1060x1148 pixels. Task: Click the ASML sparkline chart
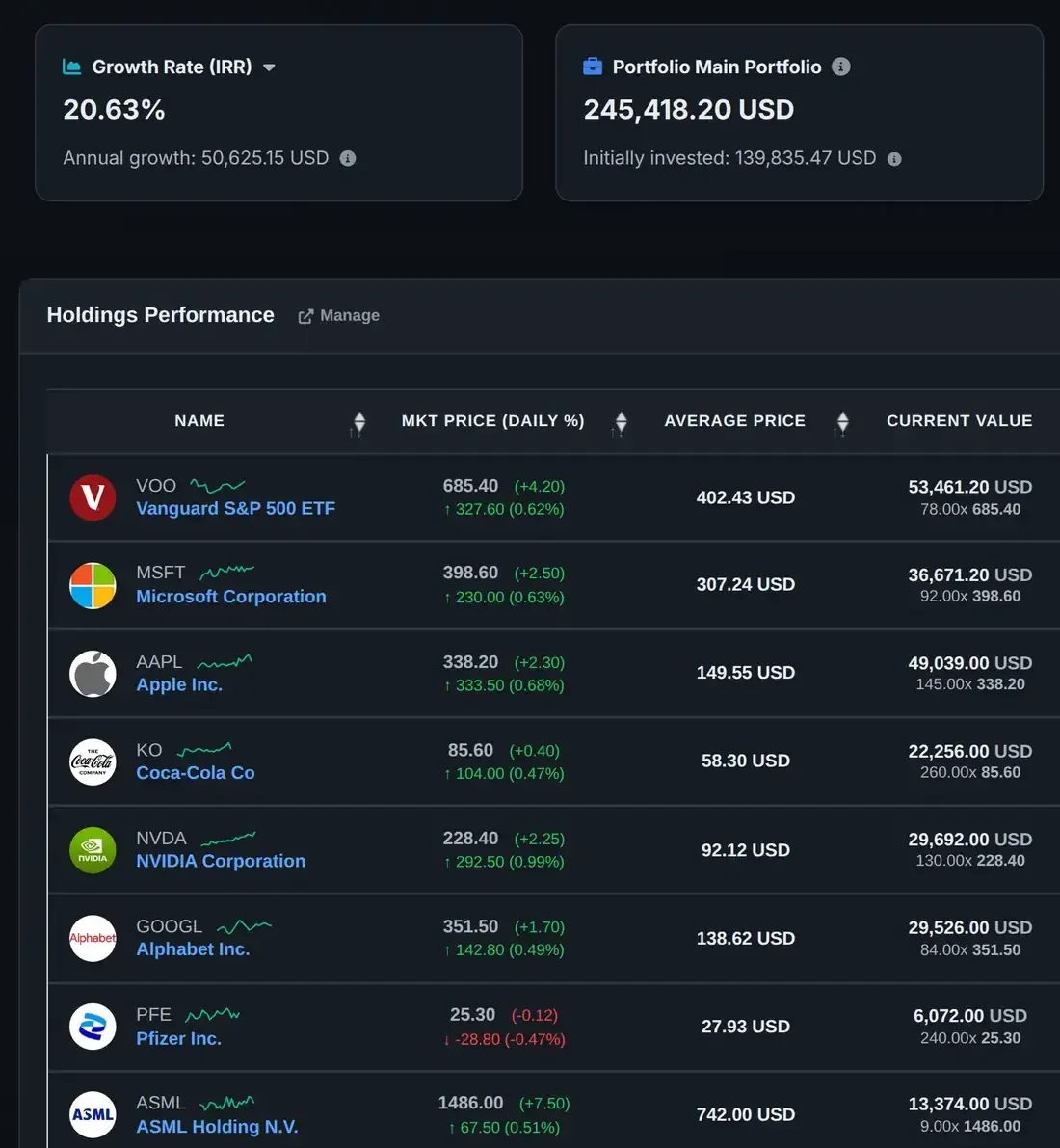pyautogui.click(x=226, y=1103)
